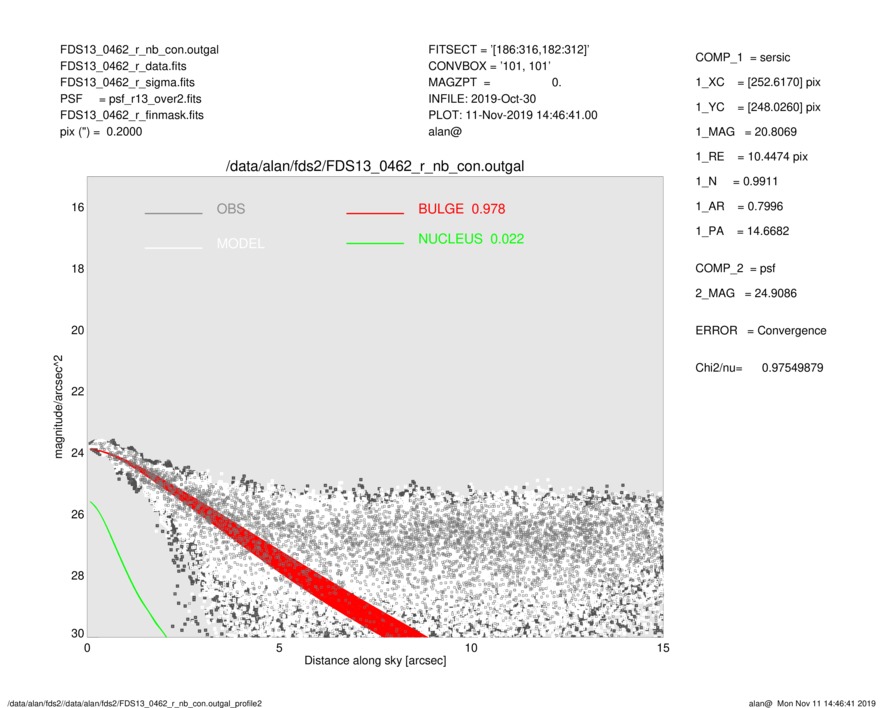Click the footer timestamp Mon Nov 11 14:46:41 2019

coord(826,703)
